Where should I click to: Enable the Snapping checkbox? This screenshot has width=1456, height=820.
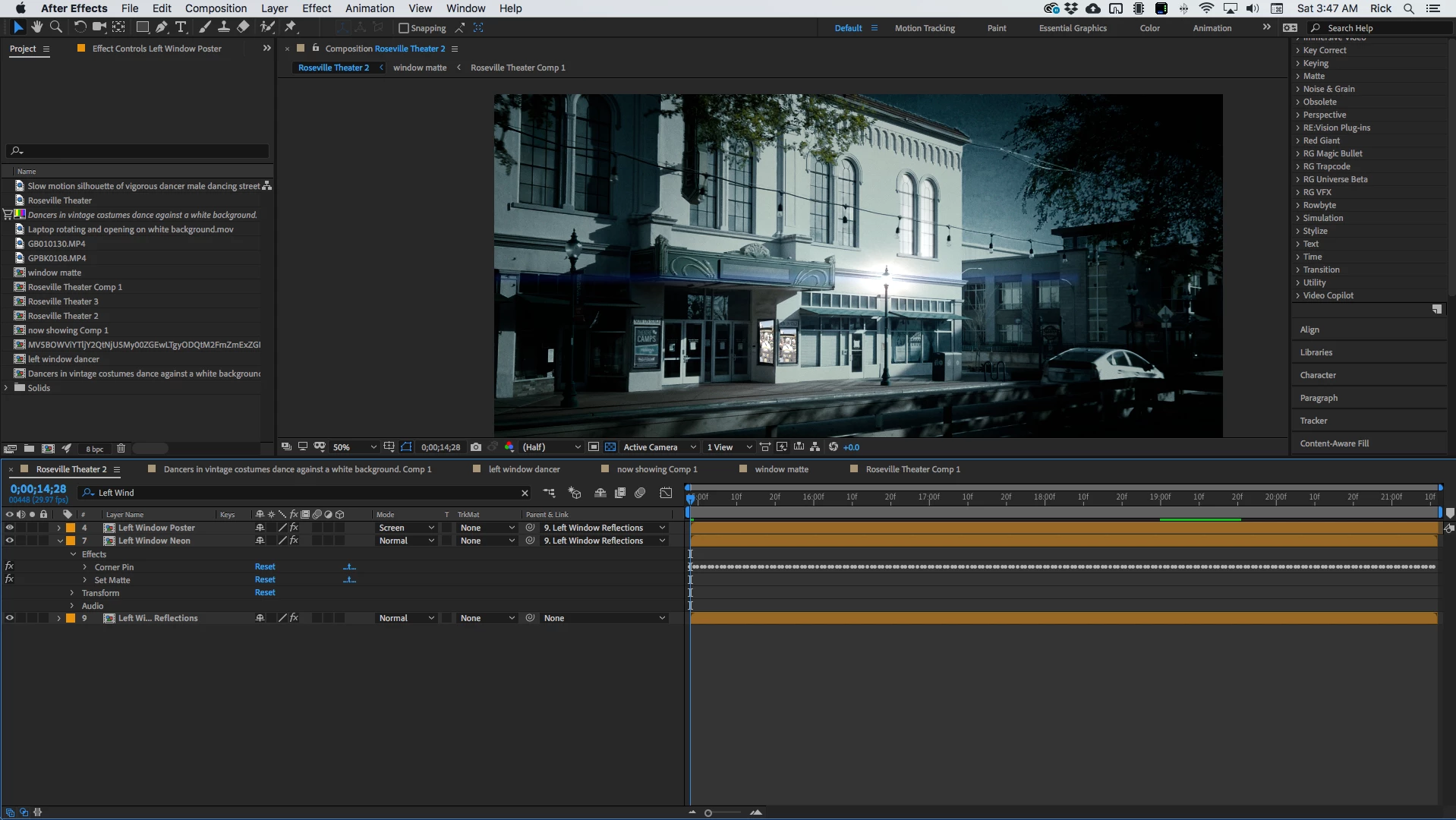(x=404, y=28)
